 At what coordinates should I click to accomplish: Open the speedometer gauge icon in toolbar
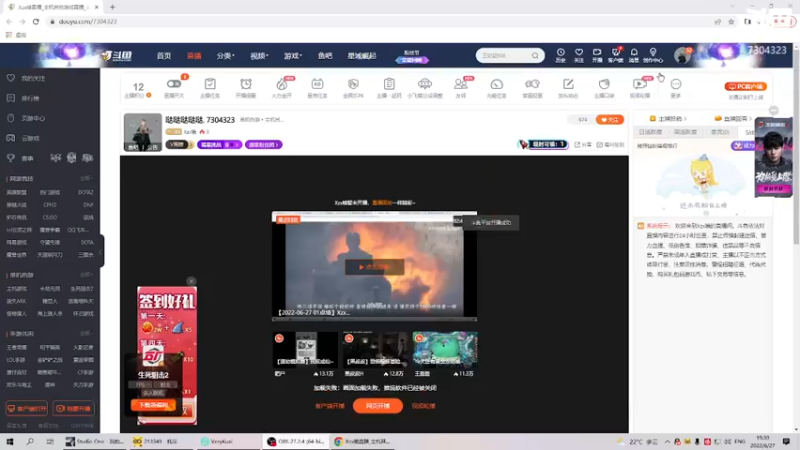pos(496,84)
